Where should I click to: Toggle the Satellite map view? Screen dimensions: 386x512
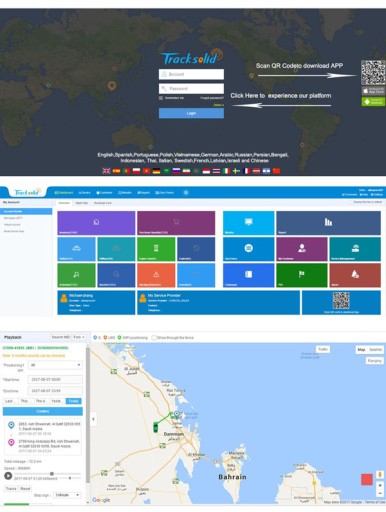(376, 350)
